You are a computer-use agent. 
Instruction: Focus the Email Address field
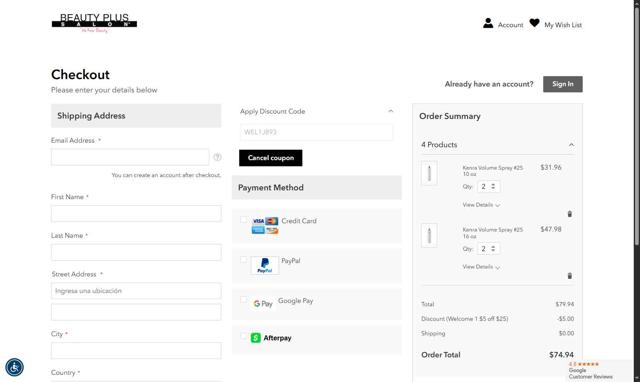pyautogui.click(x=130, y=157)
